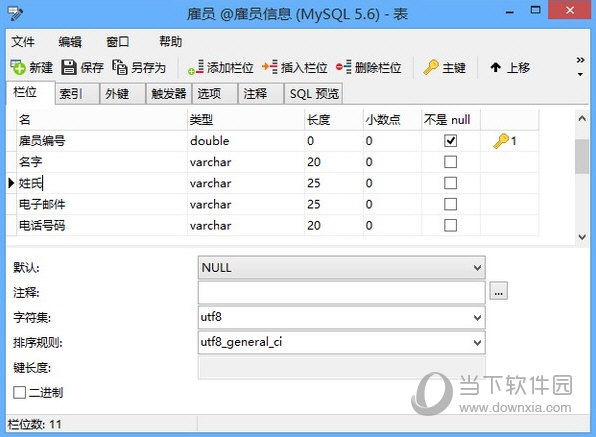This screenshot has height=437, width=596.
Task: Switch to the 注释 tab
Action: (x=261, y=94)
